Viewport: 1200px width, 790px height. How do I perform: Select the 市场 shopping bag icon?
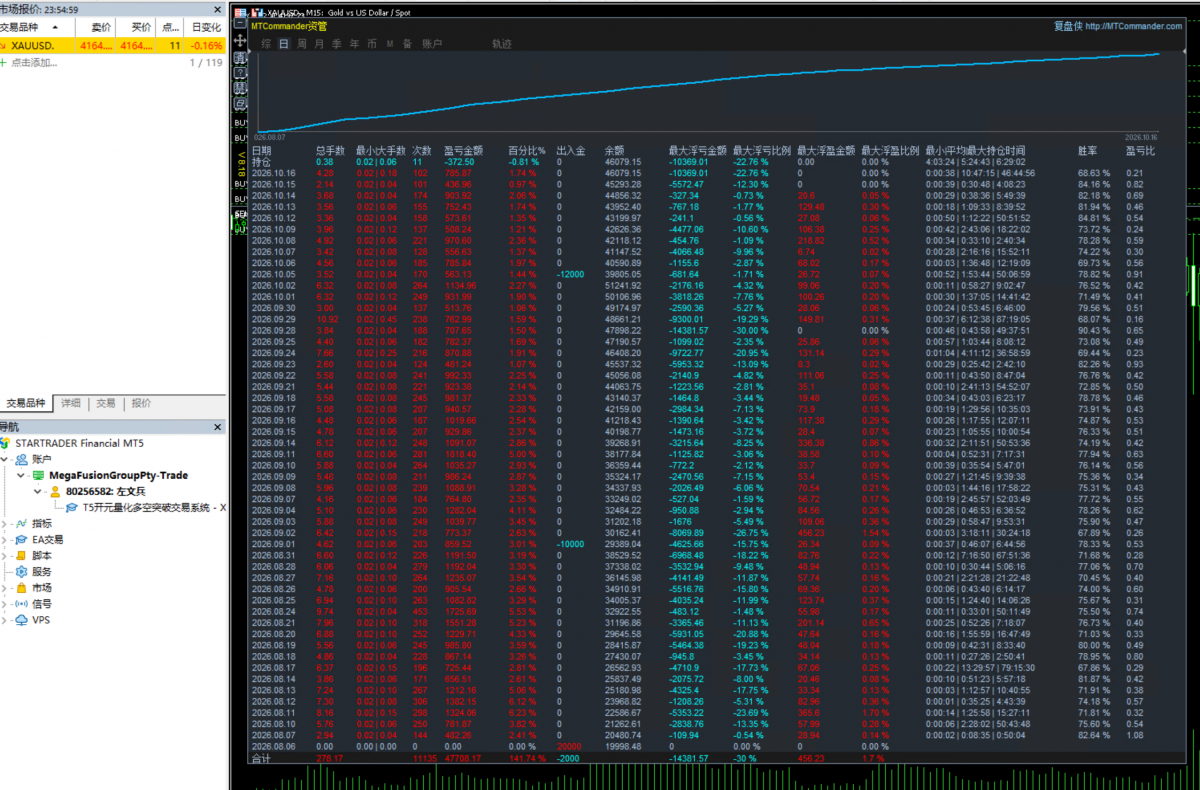(x=23, y=588)
